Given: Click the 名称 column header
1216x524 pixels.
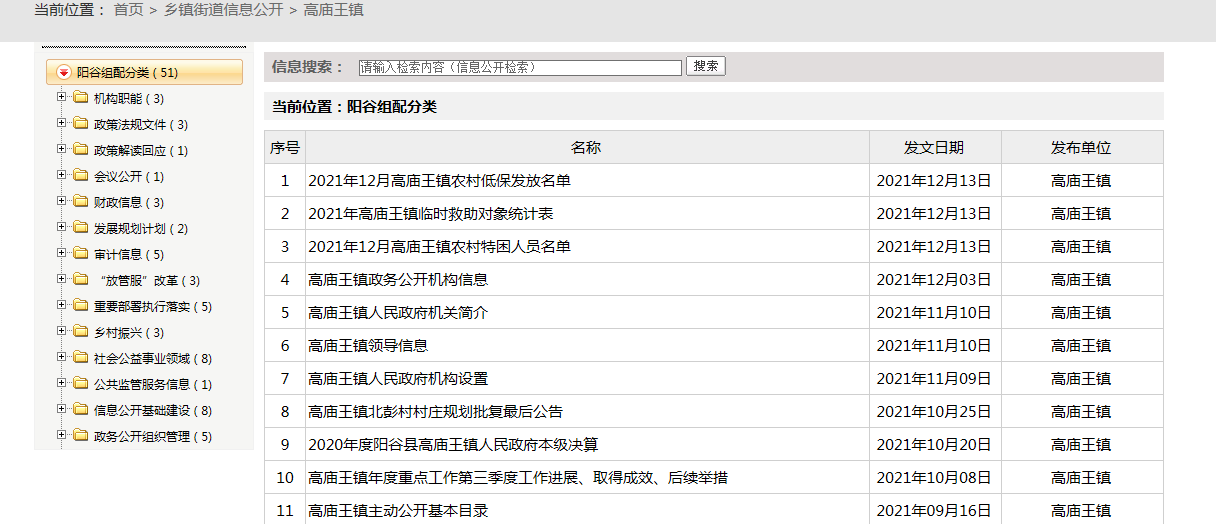Looking at the screenshot, I should 586,148.
